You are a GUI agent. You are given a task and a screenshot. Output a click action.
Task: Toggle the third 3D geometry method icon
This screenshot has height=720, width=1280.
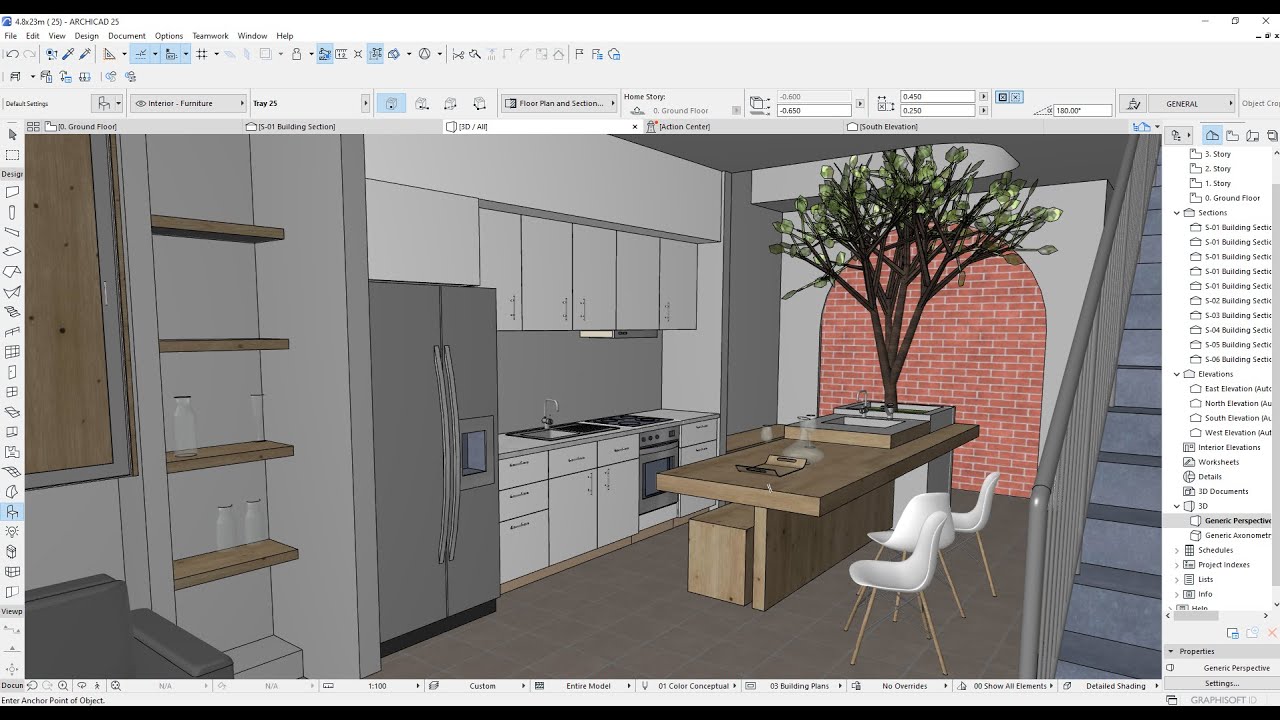tap(451, 103)
